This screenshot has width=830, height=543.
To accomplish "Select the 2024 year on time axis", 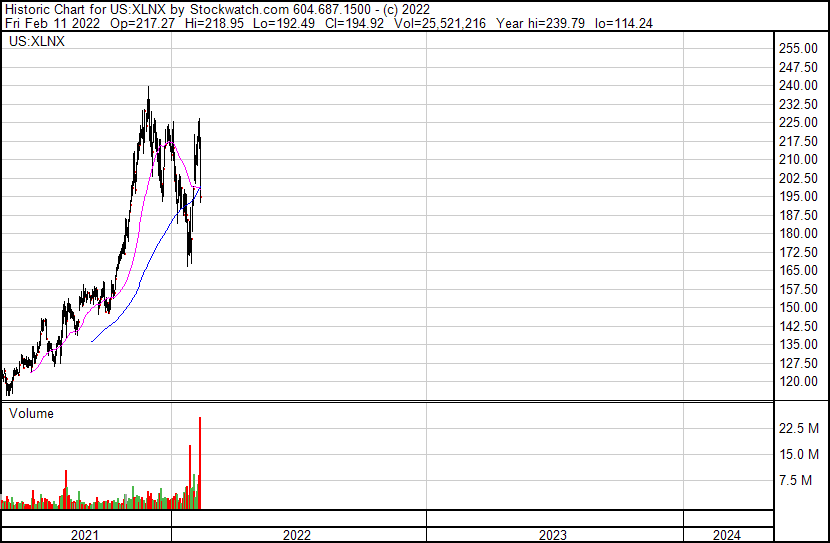I will [727, 536].
